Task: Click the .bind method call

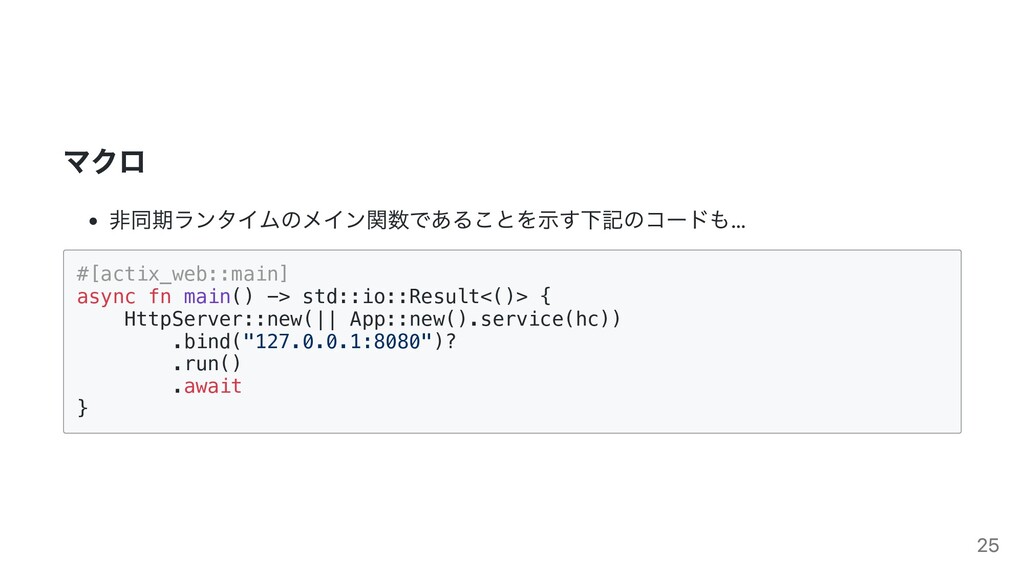Action: pyautogui.click(x=201, y=342)
